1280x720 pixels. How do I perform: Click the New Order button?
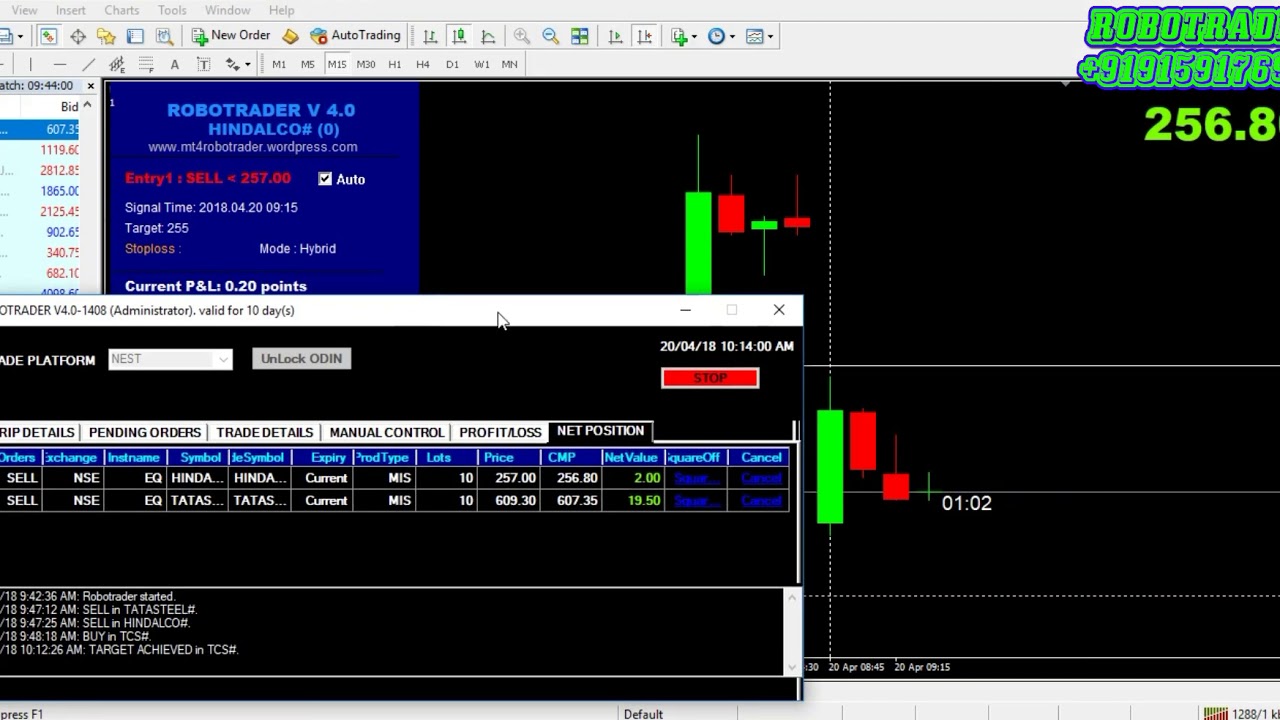(231, 36)
